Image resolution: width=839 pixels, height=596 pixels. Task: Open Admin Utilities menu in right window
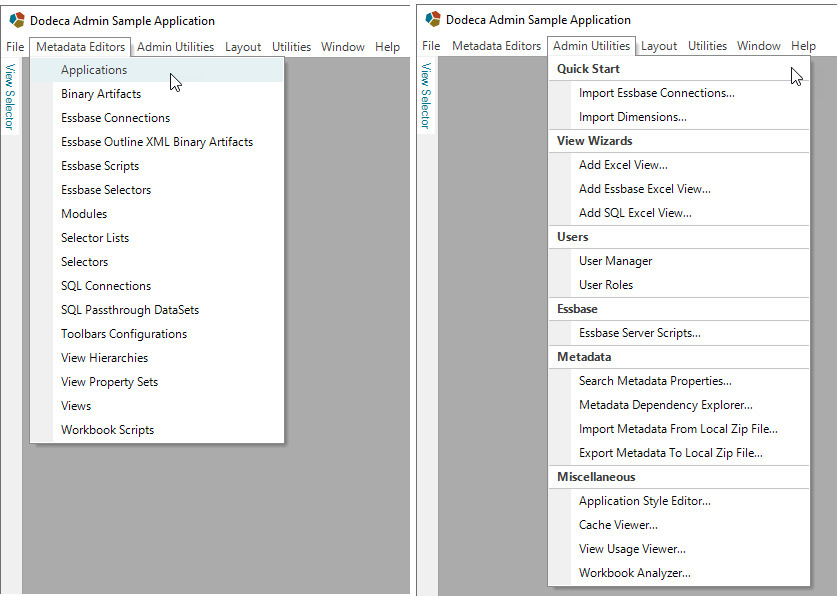tap(591, 46)
